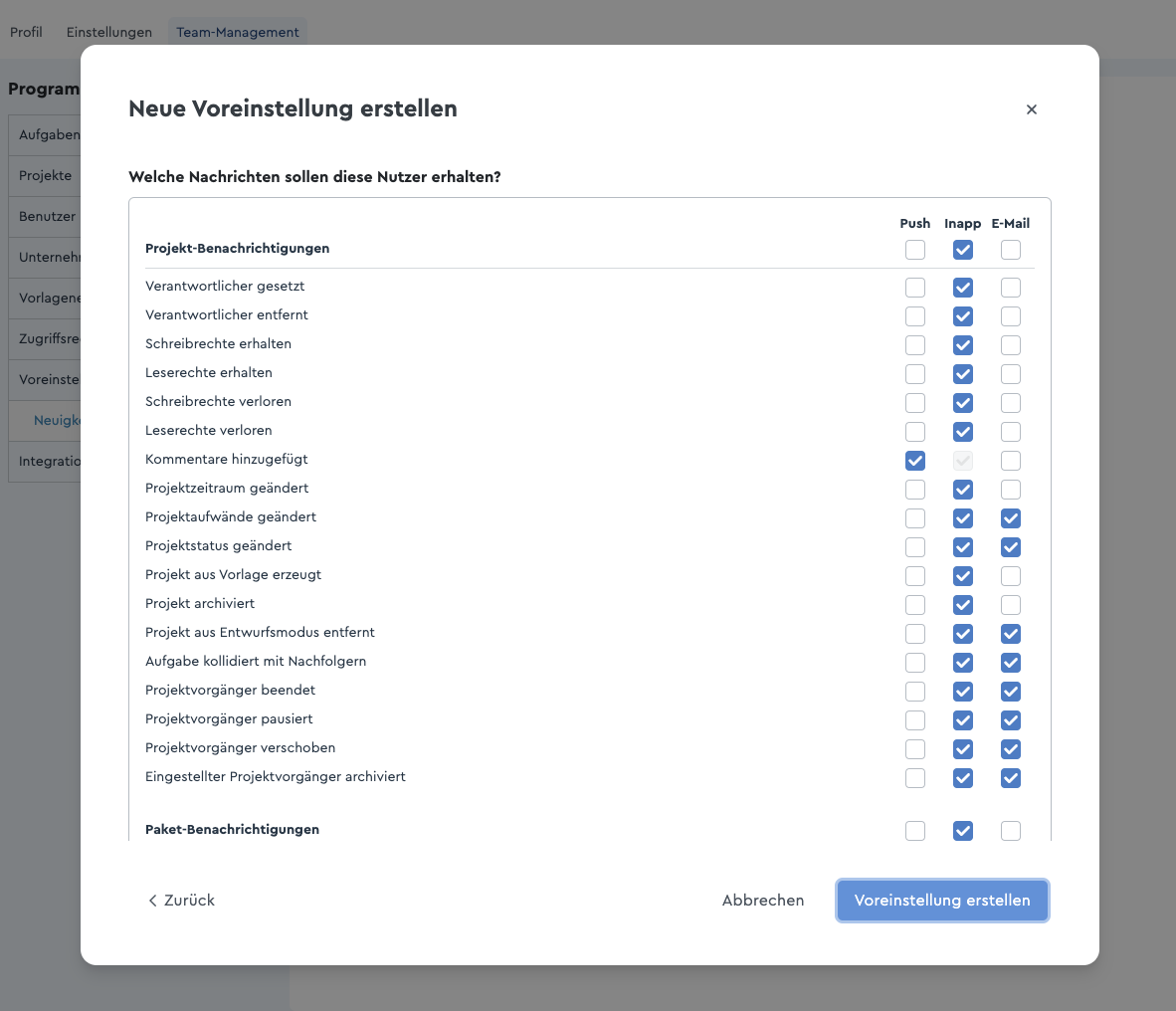Select the Team-Management tab
The width and height of the screenshot is (1176, 1011).
(x=238, y=32)
